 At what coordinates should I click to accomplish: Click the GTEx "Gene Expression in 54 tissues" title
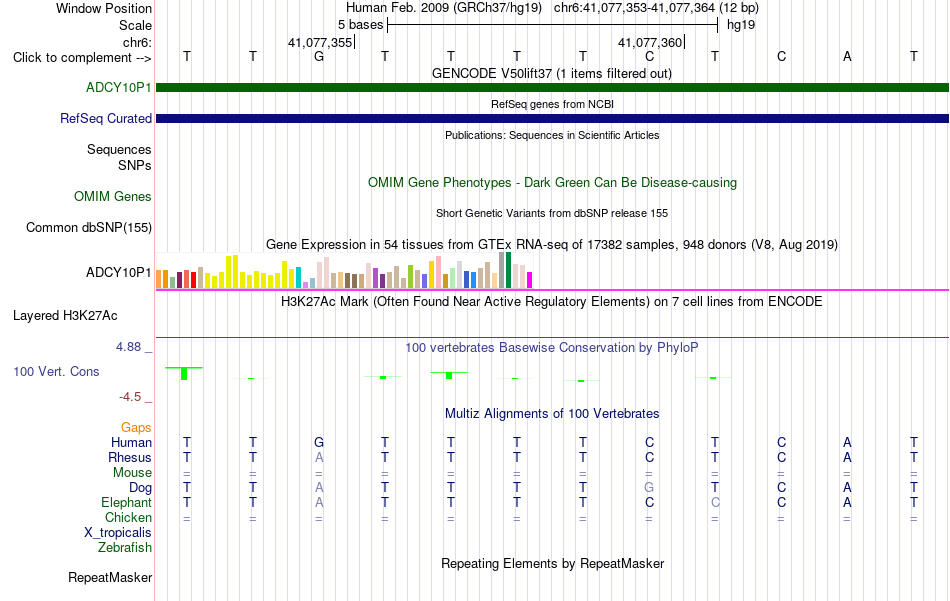pyautogui.click(x=552, y=244)
